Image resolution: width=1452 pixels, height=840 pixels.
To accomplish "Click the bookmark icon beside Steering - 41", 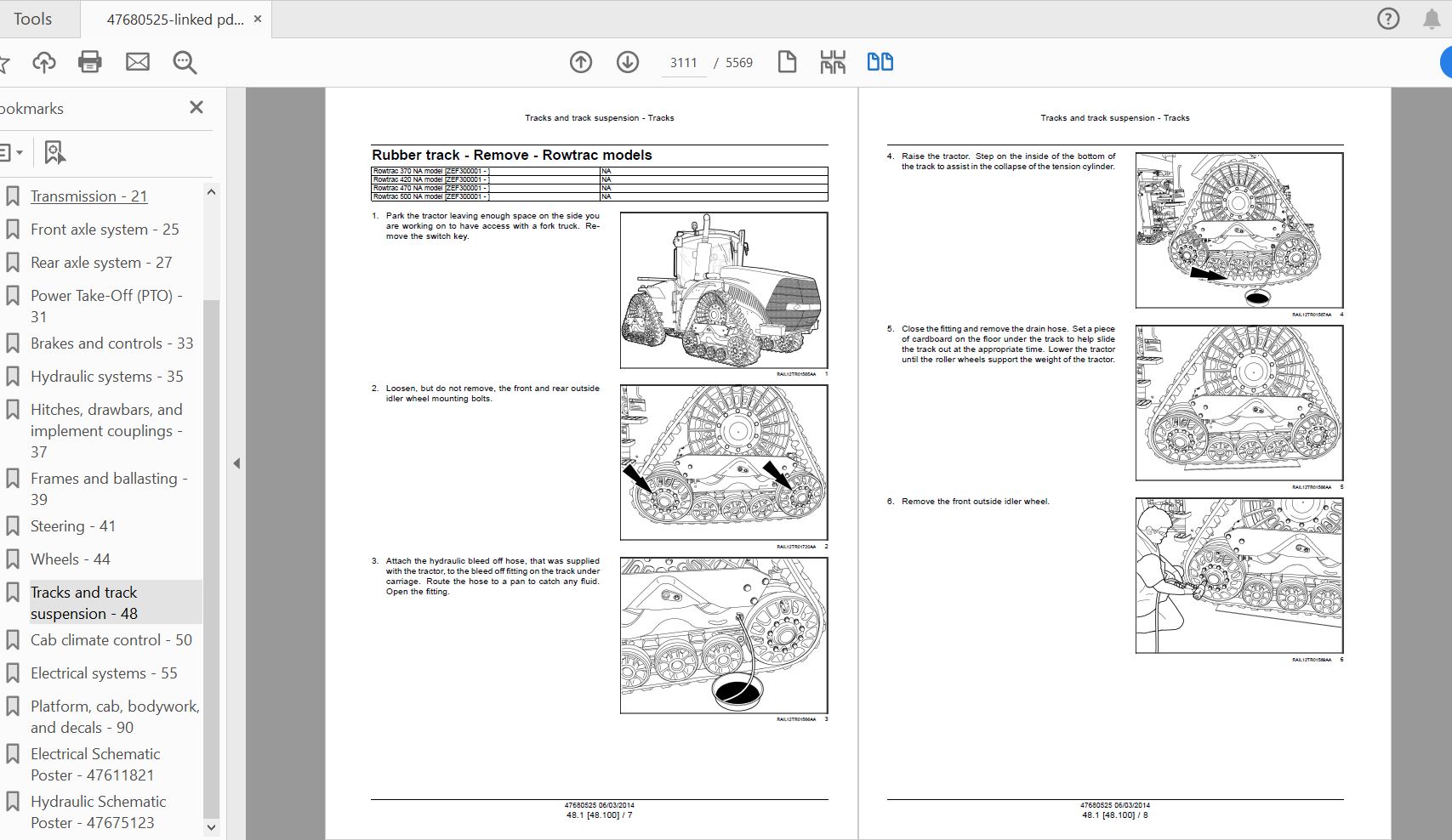I will (x=13, y=526).
